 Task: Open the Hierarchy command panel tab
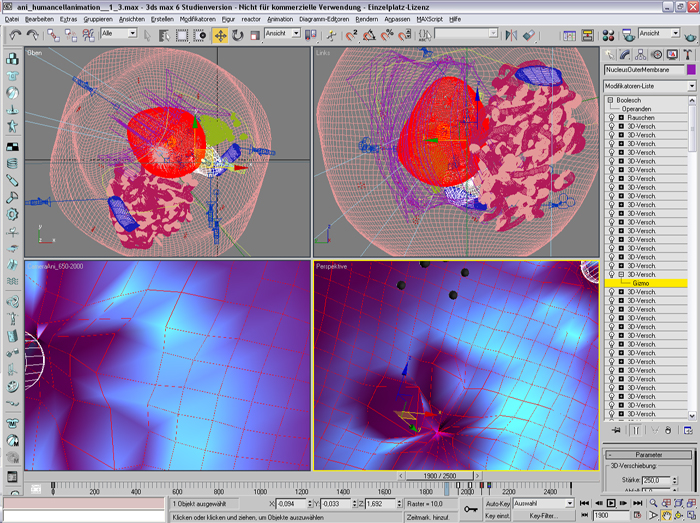point(640,54)
